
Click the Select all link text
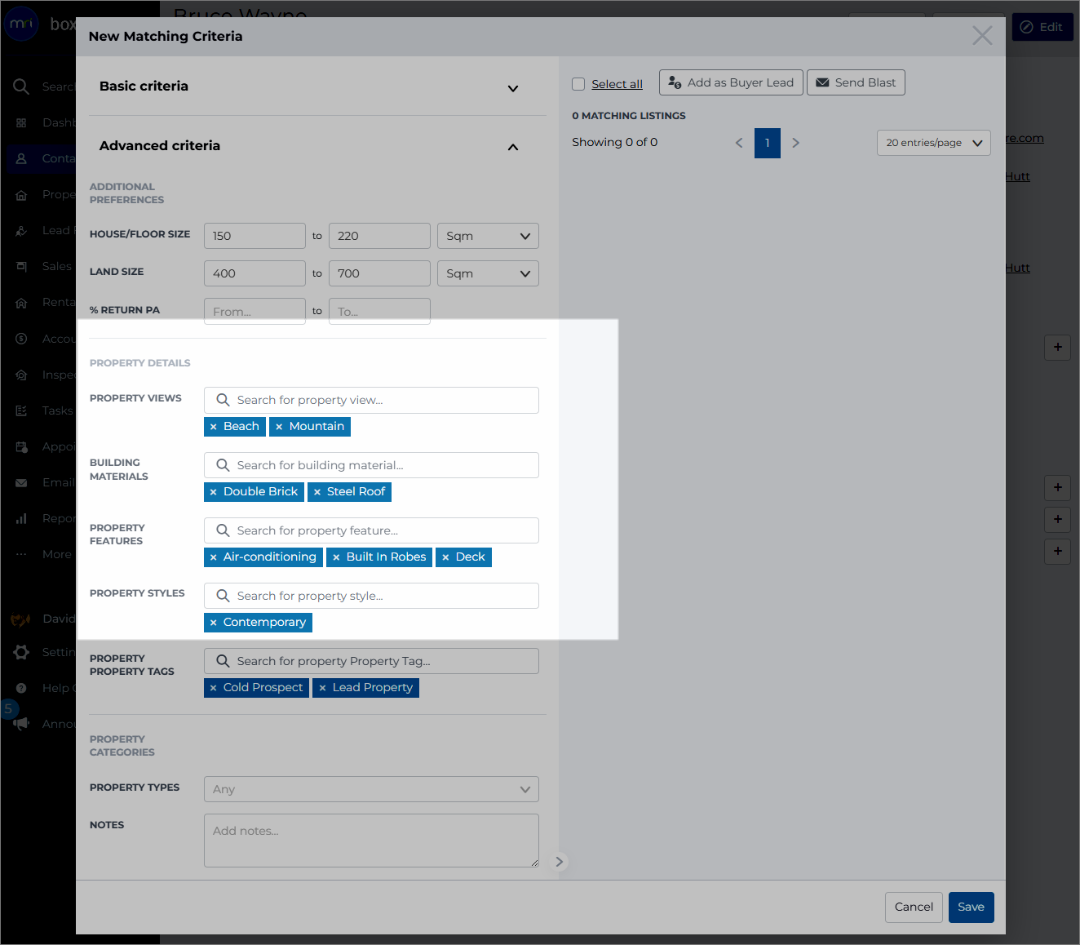[x=616, y=84]
